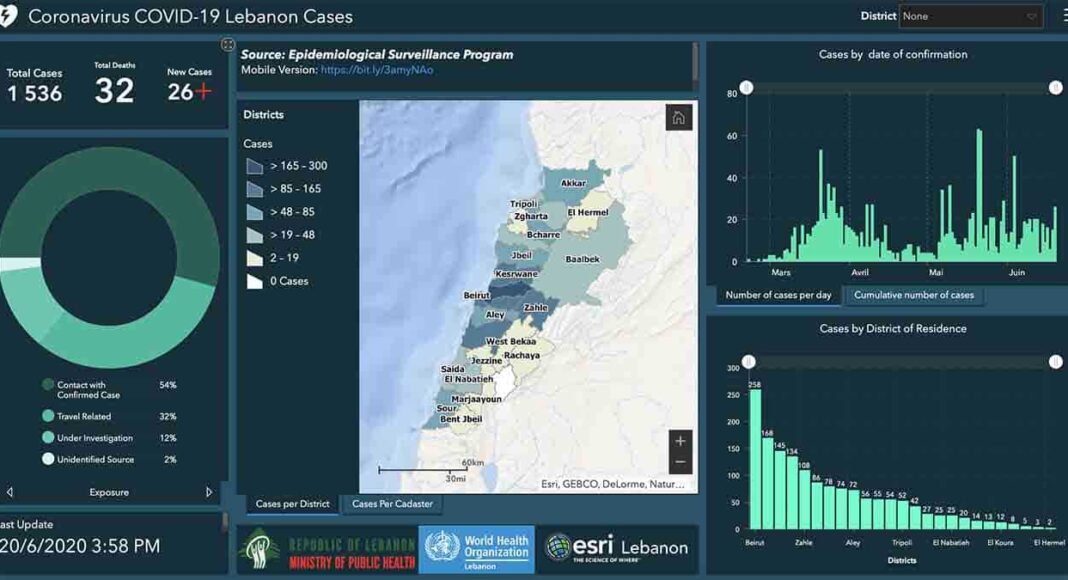Switch to Cases Per Cadaster tab
This screenshot has width=1068, height=580.
coord(391,504)
